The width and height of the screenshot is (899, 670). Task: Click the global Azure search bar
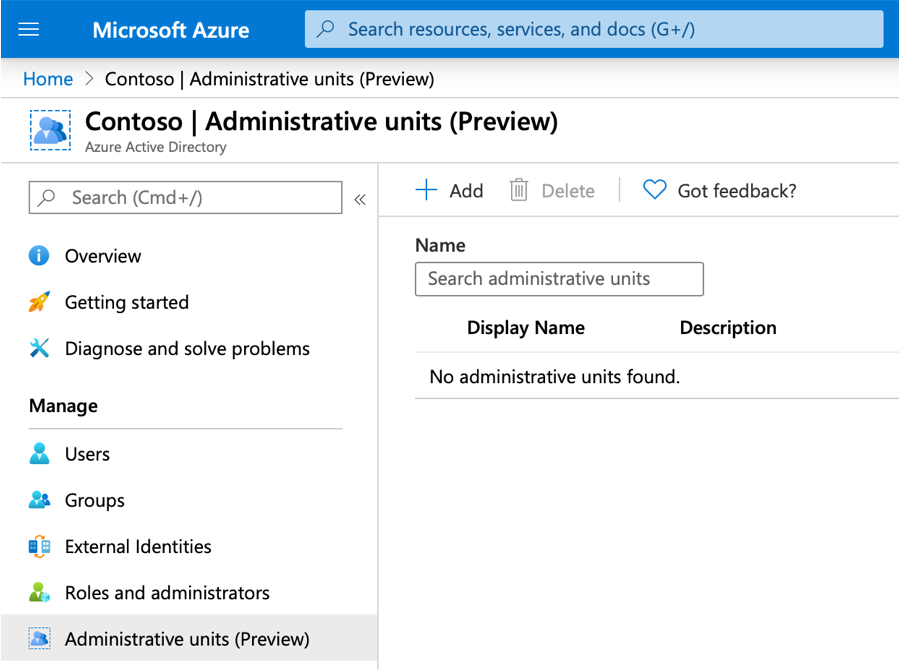click(593, 28)
